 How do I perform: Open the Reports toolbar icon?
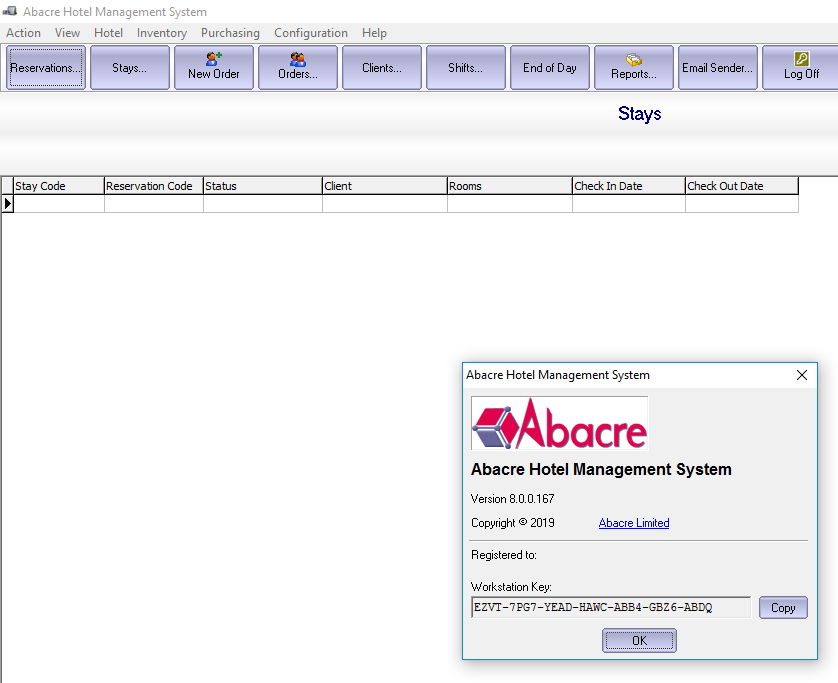[633, 67]
